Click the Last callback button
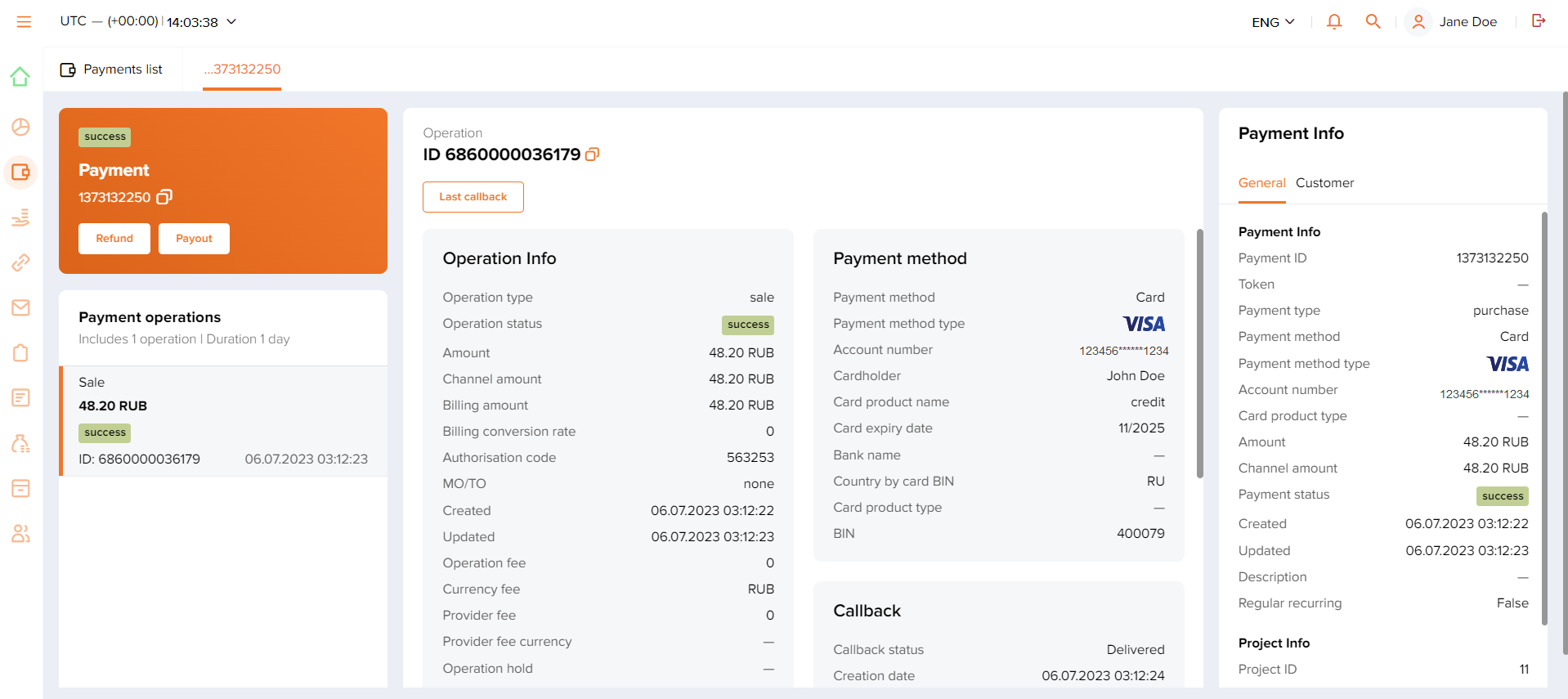Image resolution: width=1568 pixels, height=699 pixels. tap(473, 197)
